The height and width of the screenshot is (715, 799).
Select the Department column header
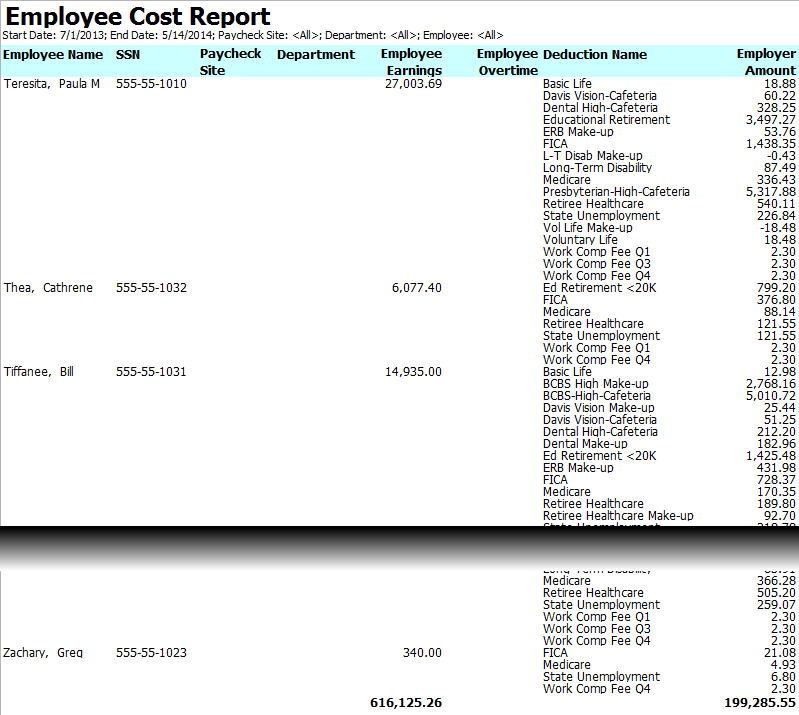click(316, 55)
